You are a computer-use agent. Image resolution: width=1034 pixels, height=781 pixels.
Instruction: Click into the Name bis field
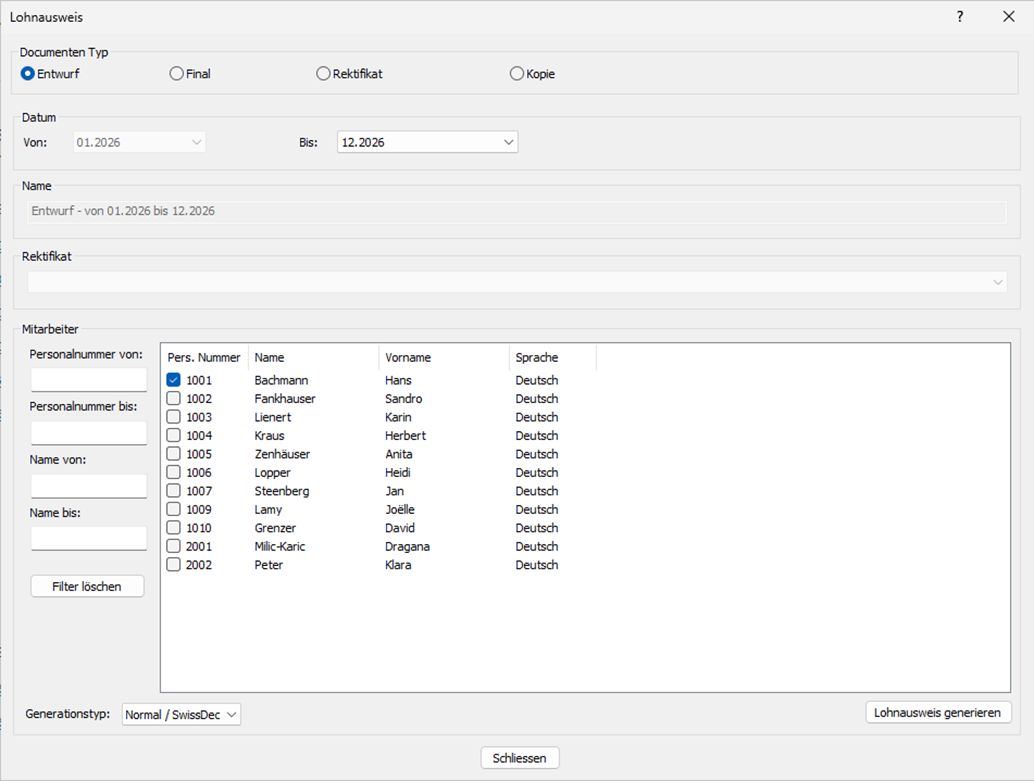point(89,539)
